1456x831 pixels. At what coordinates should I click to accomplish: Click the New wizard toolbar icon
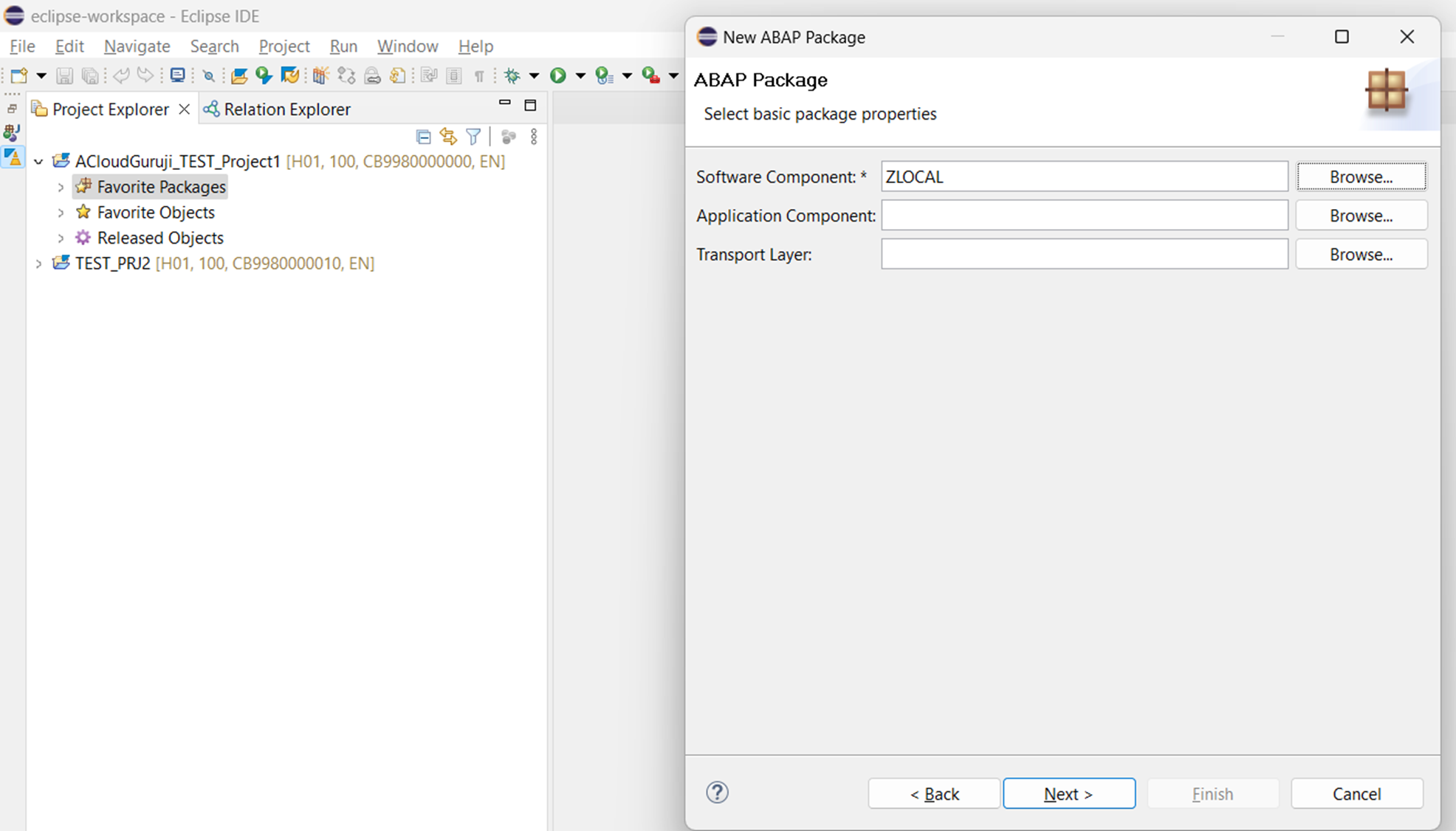tap(19, 75)
